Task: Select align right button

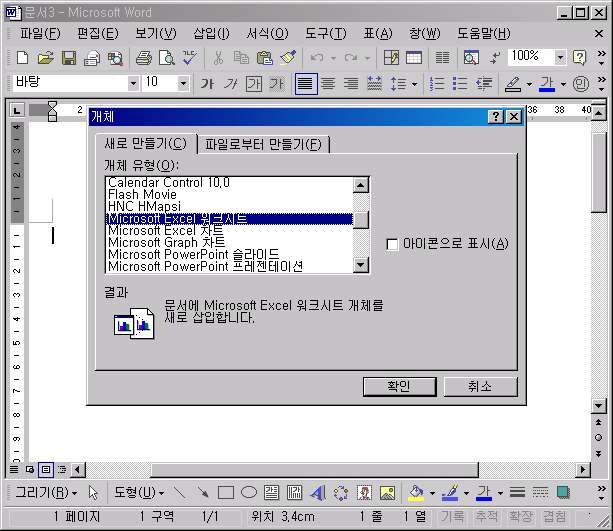Action: click(x=351, y=83)
